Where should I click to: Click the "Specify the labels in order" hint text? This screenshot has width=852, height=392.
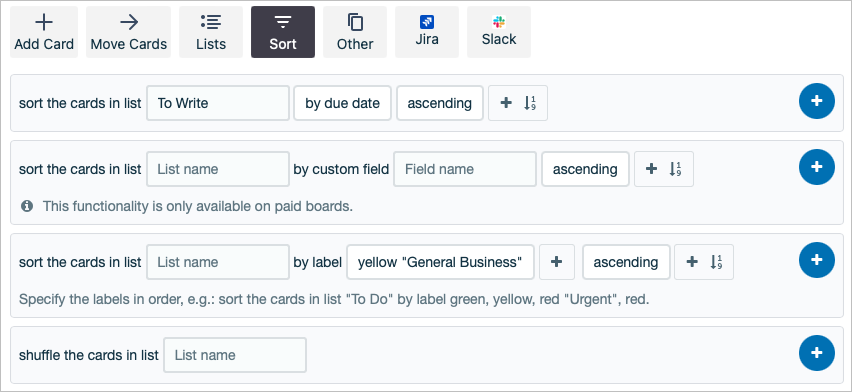point(334,300)
